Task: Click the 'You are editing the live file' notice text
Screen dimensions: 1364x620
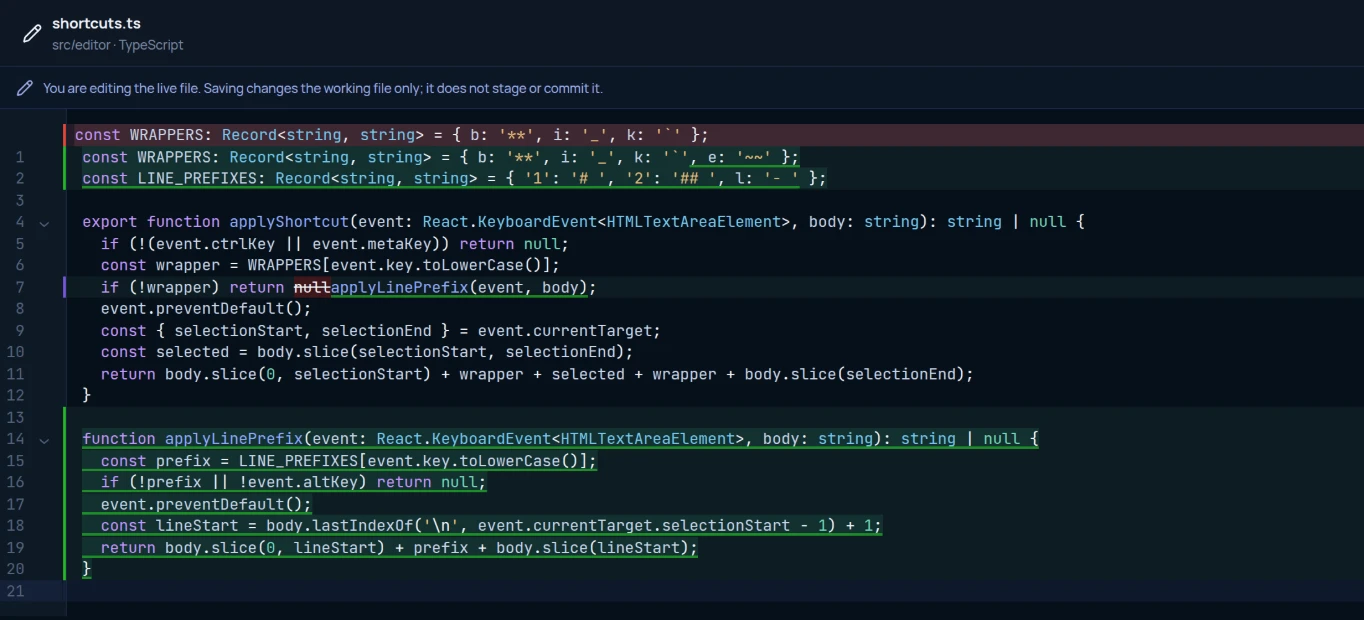Action: click(323, 88)
